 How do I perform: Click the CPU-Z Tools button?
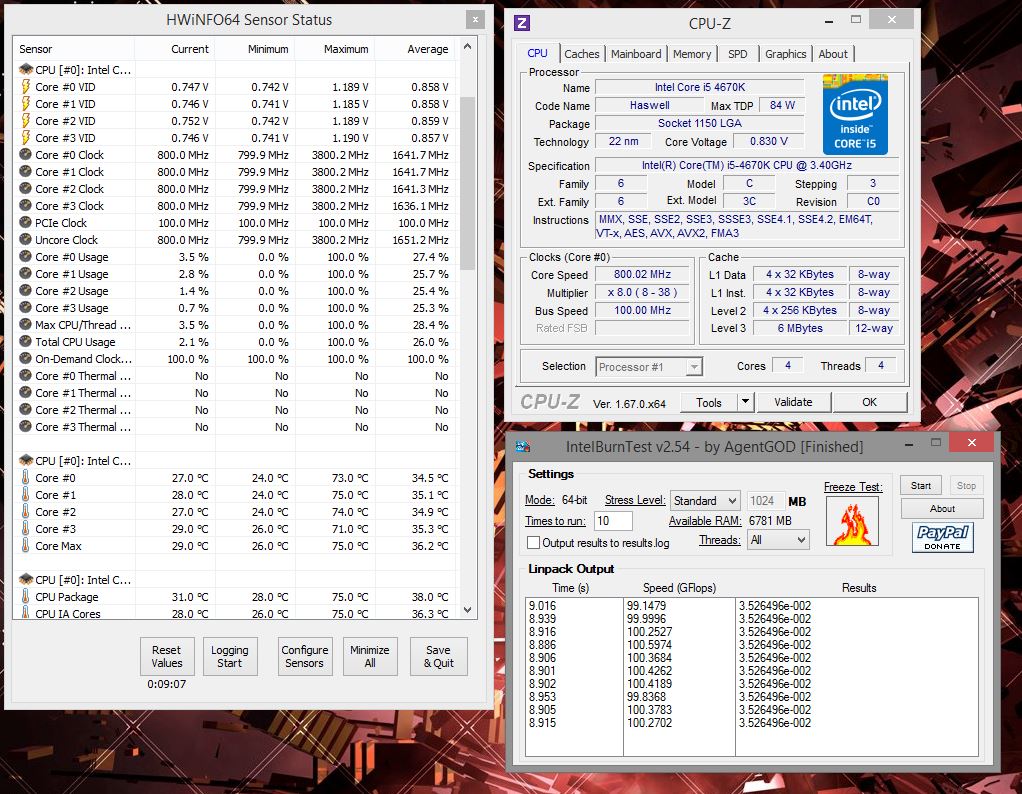pyautogui.click(x=709, y=402)
